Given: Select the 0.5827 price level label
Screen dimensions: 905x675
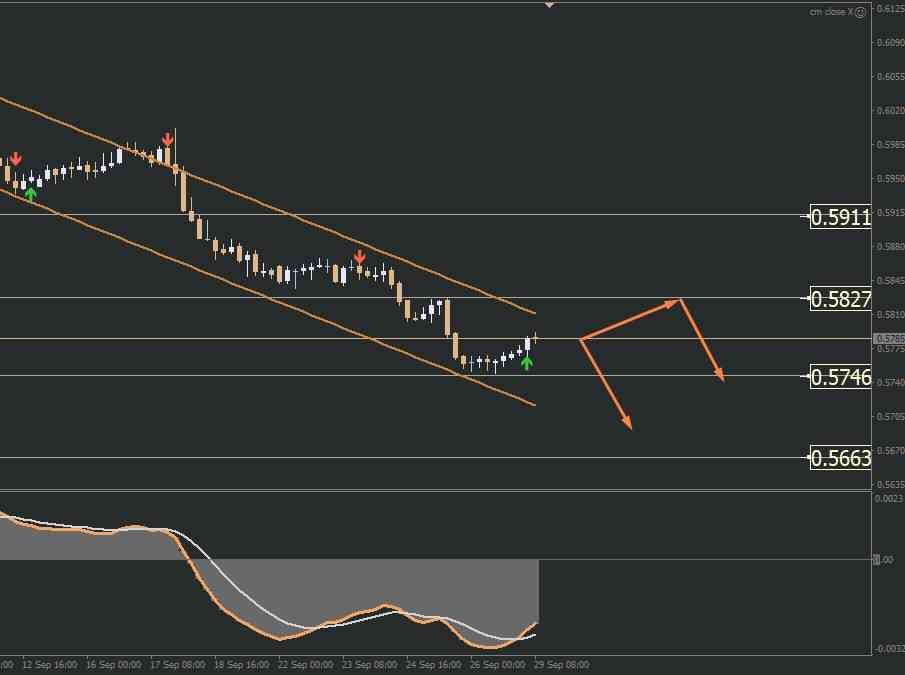Looking at the screenshot, I should pyautogui.click(x=840, y=299).
